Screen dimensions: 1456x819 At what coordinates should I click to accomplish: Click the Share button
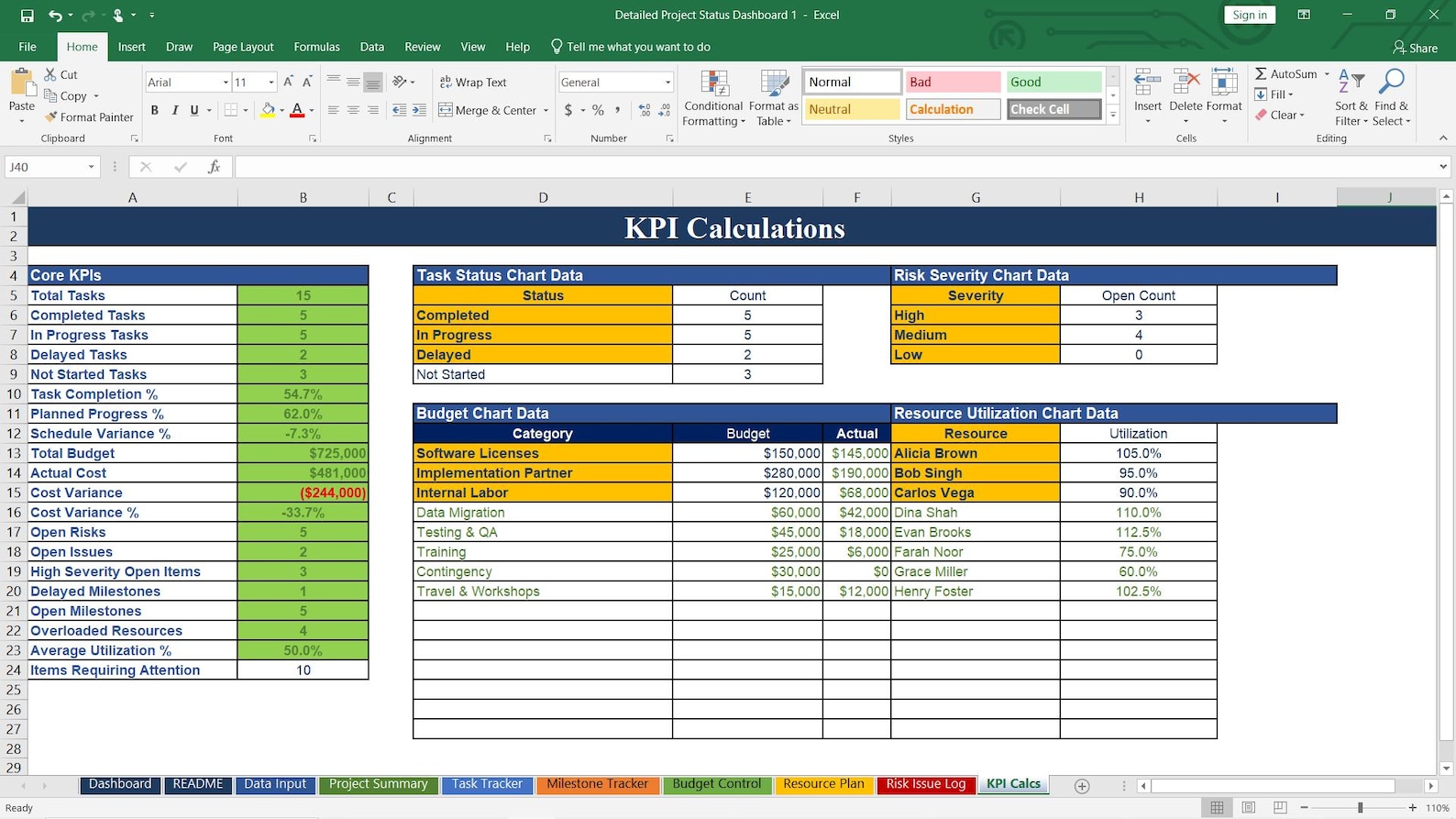tap(1415, 48)
